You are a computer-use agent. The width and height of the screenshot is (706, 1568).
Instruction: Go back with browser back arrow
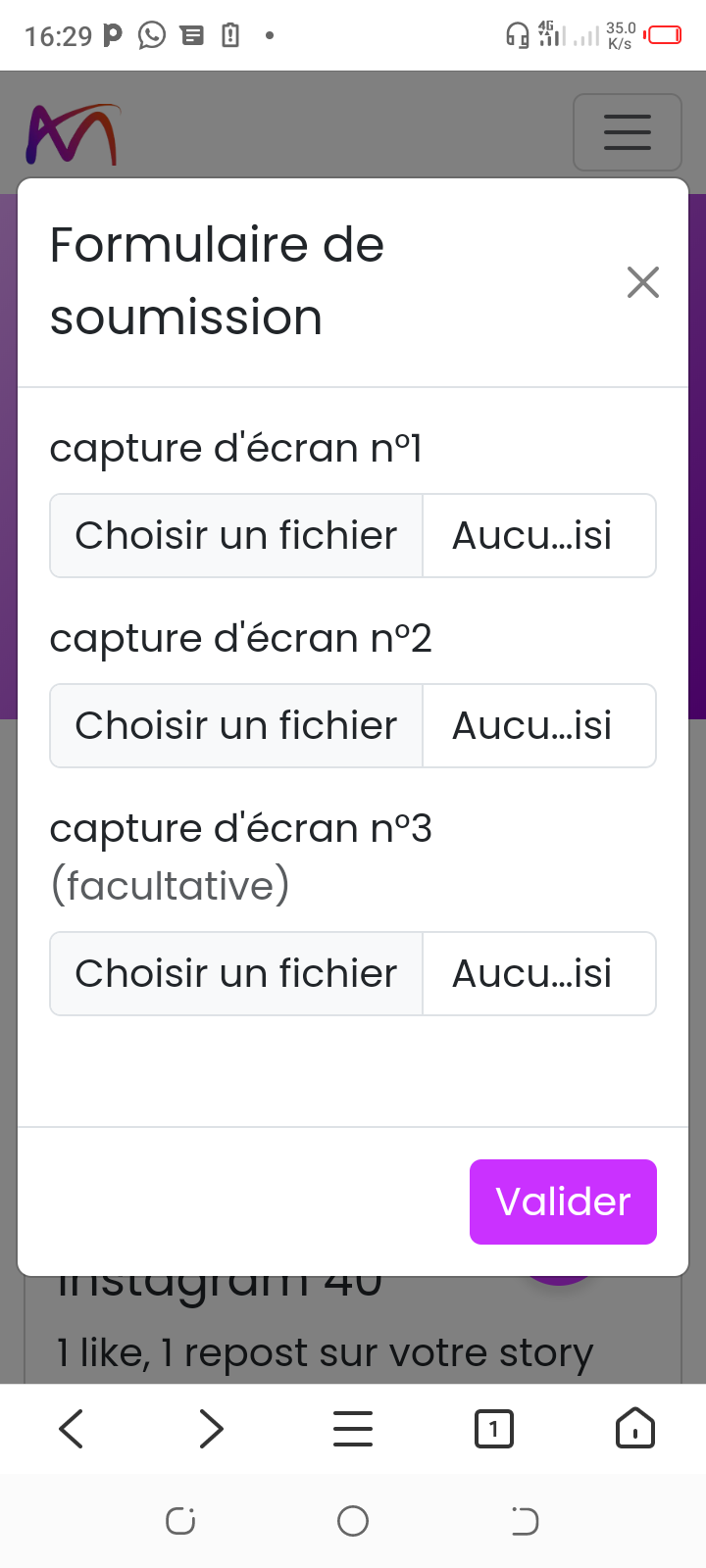click(x=72, y=1429)
